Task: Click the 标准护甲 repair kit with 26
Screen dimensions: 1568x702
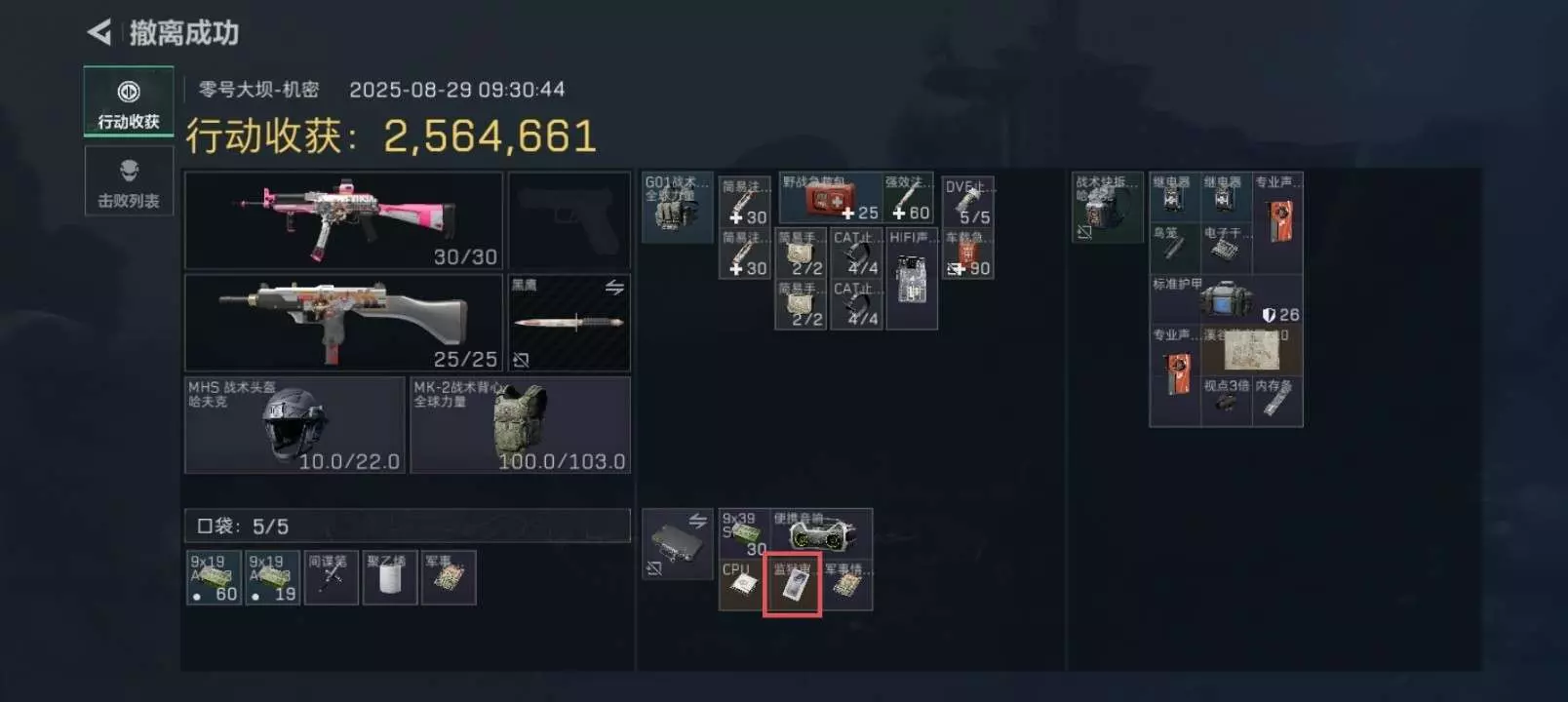Action: [x=1226, y=300]
